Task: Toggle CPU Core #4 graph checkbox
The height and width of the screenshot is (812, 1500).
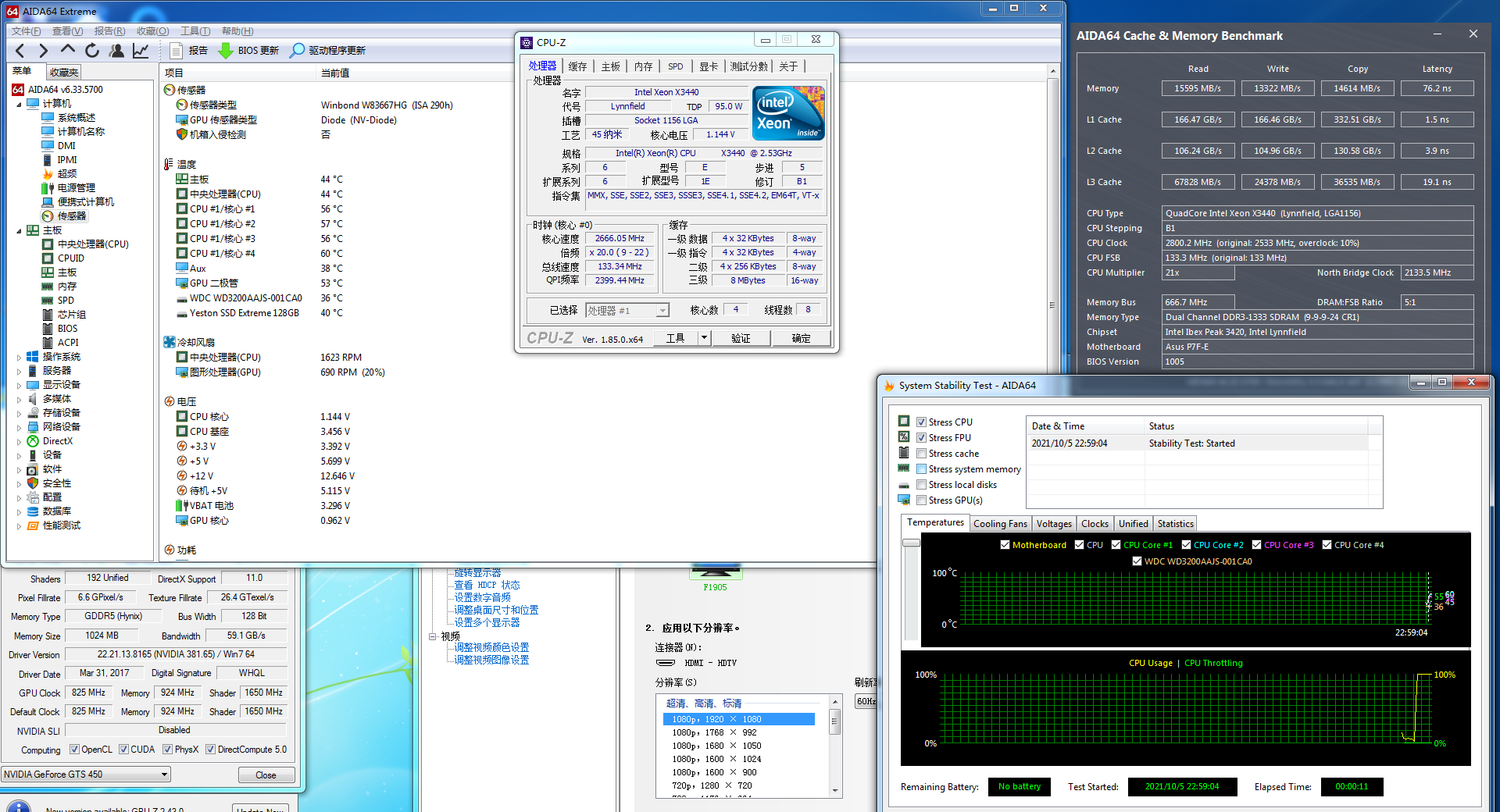Action: (1327, 545)
